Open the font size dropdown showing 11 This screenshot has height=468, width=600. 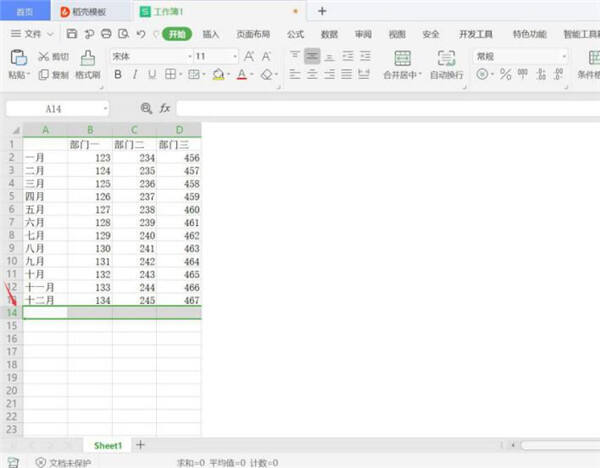pyautogui.click(x=235, y=57)
